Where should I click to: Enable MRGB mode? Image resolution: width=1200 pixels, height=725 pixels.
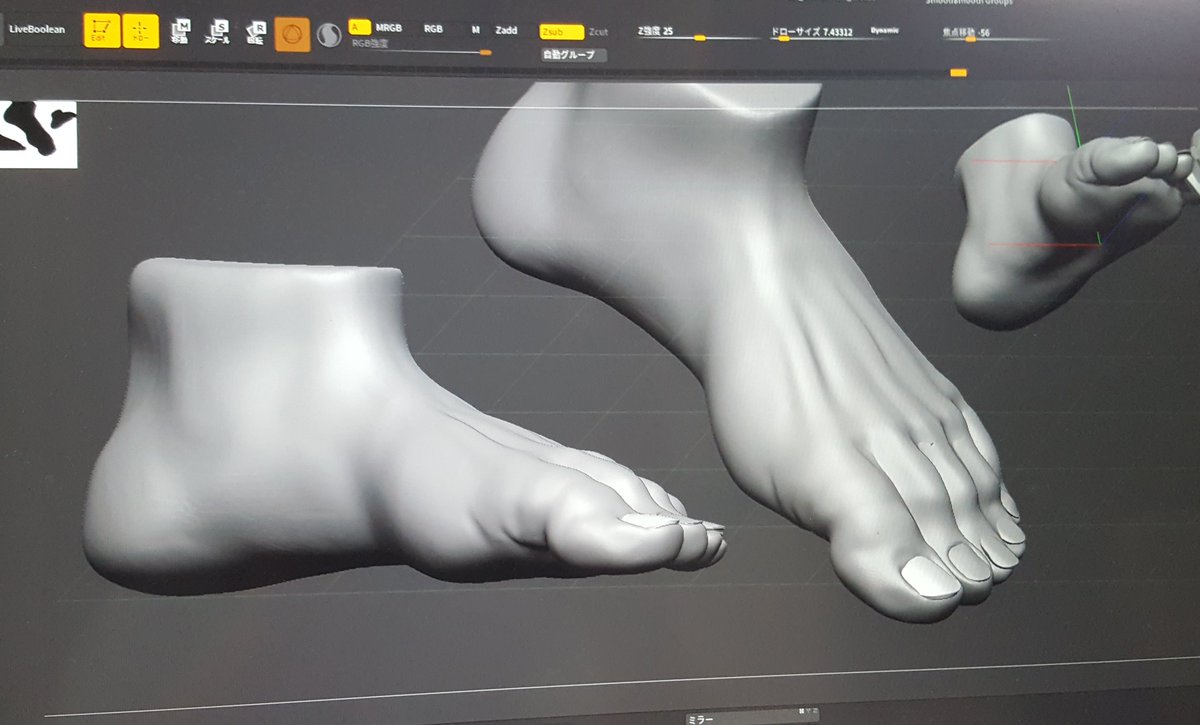[388, 28]
